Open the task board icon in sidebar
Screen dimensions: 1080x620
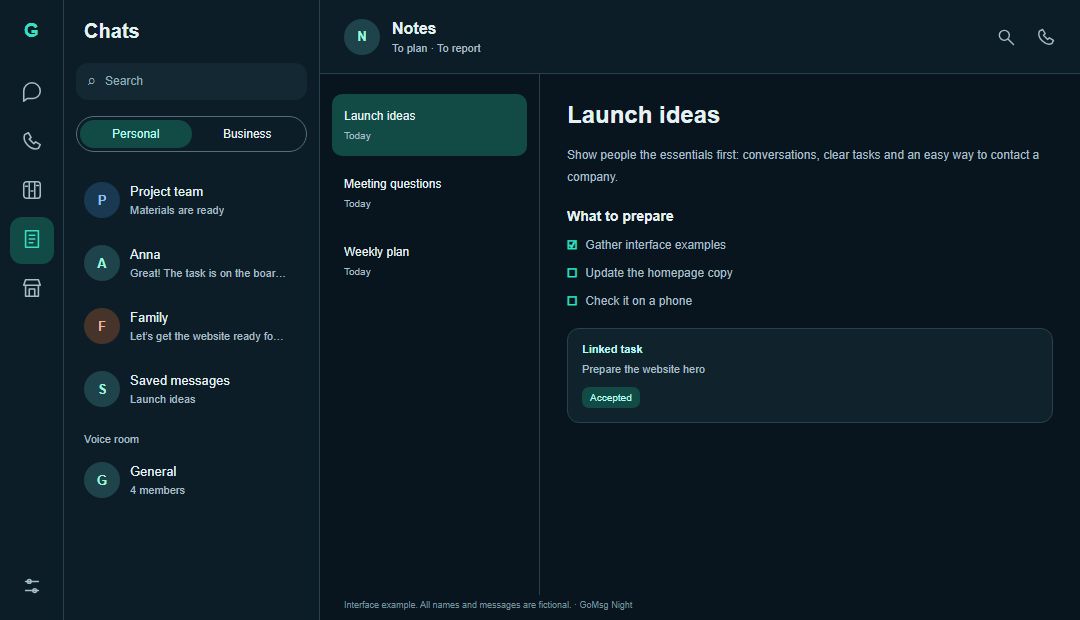(x=32, y=190)
